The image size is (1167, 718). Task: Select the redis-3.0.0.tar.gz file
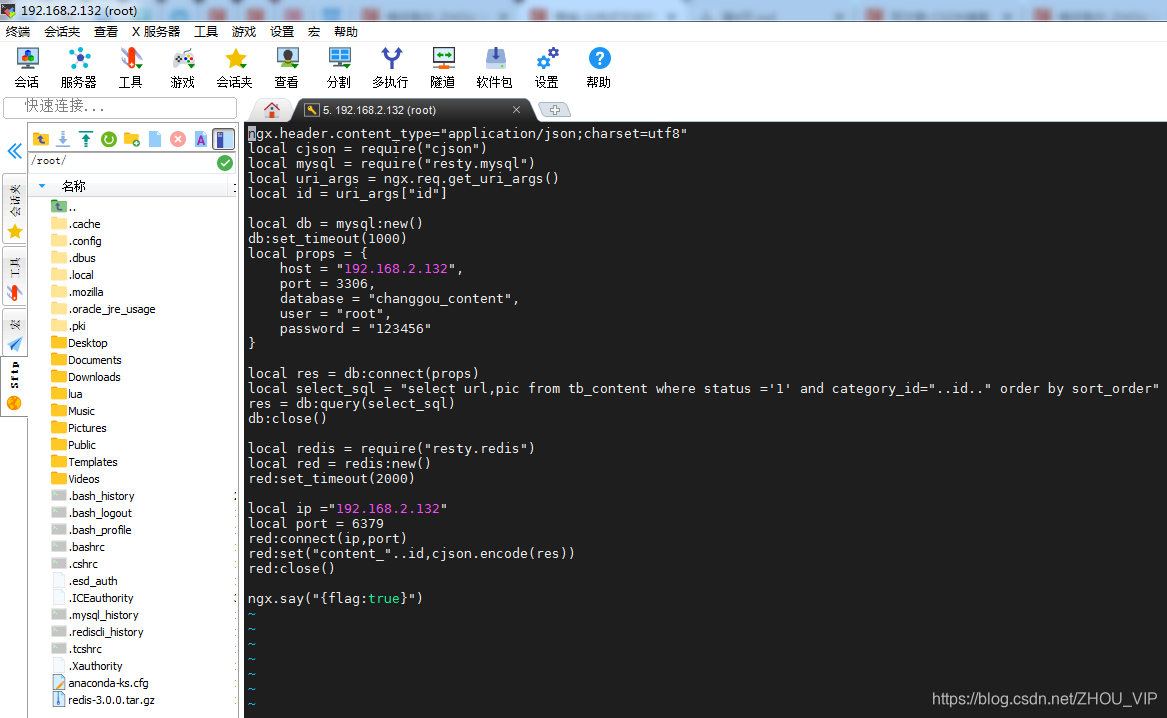pos(103,700)
